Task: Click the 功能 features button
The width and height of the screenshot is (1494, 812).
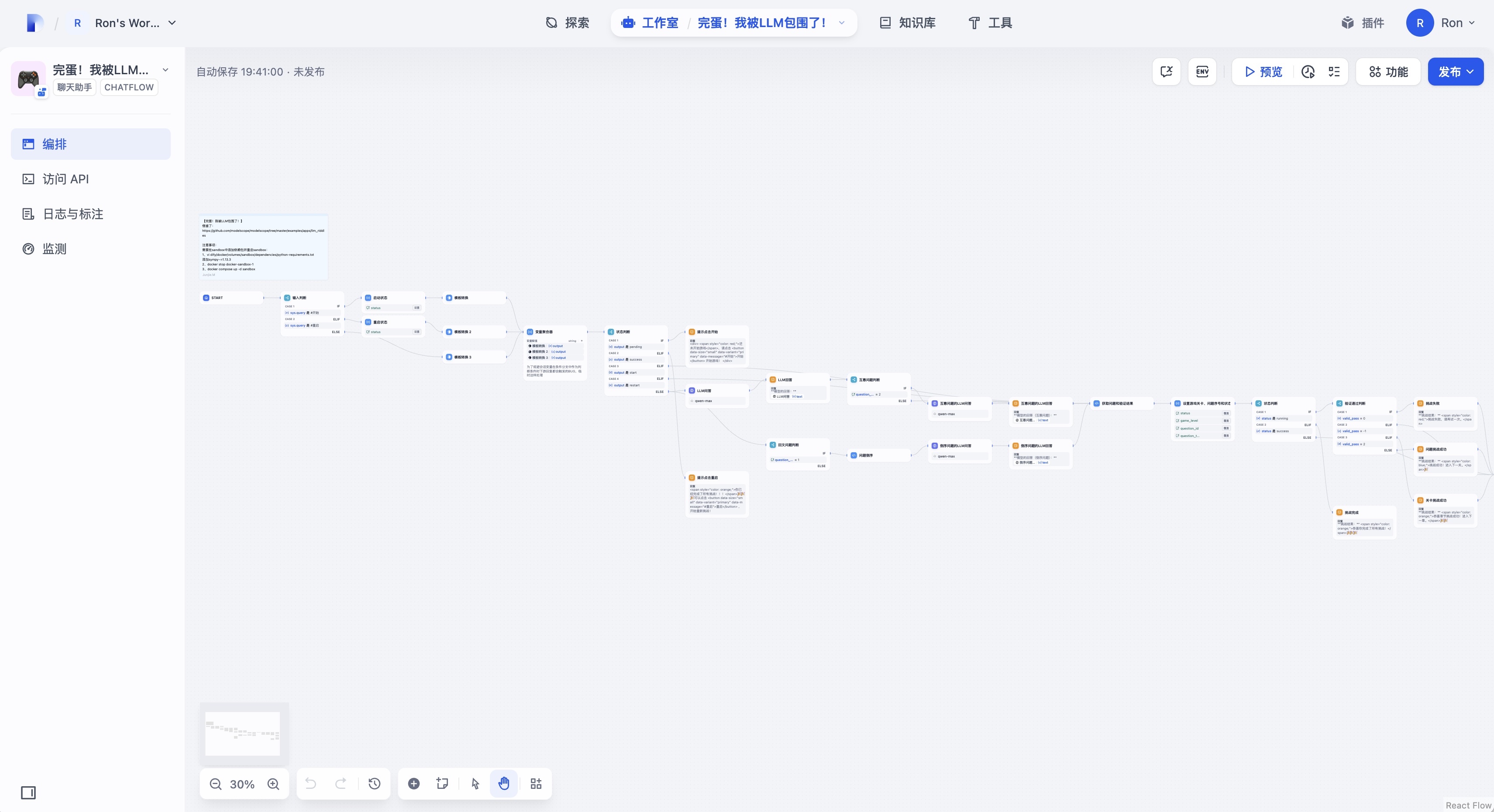Action: [x=1388, y=72]
